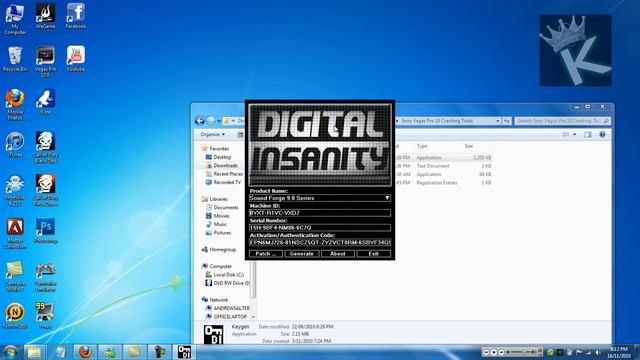Open the Music library
This screenshot has width=640, height=360.
[220, 224]
